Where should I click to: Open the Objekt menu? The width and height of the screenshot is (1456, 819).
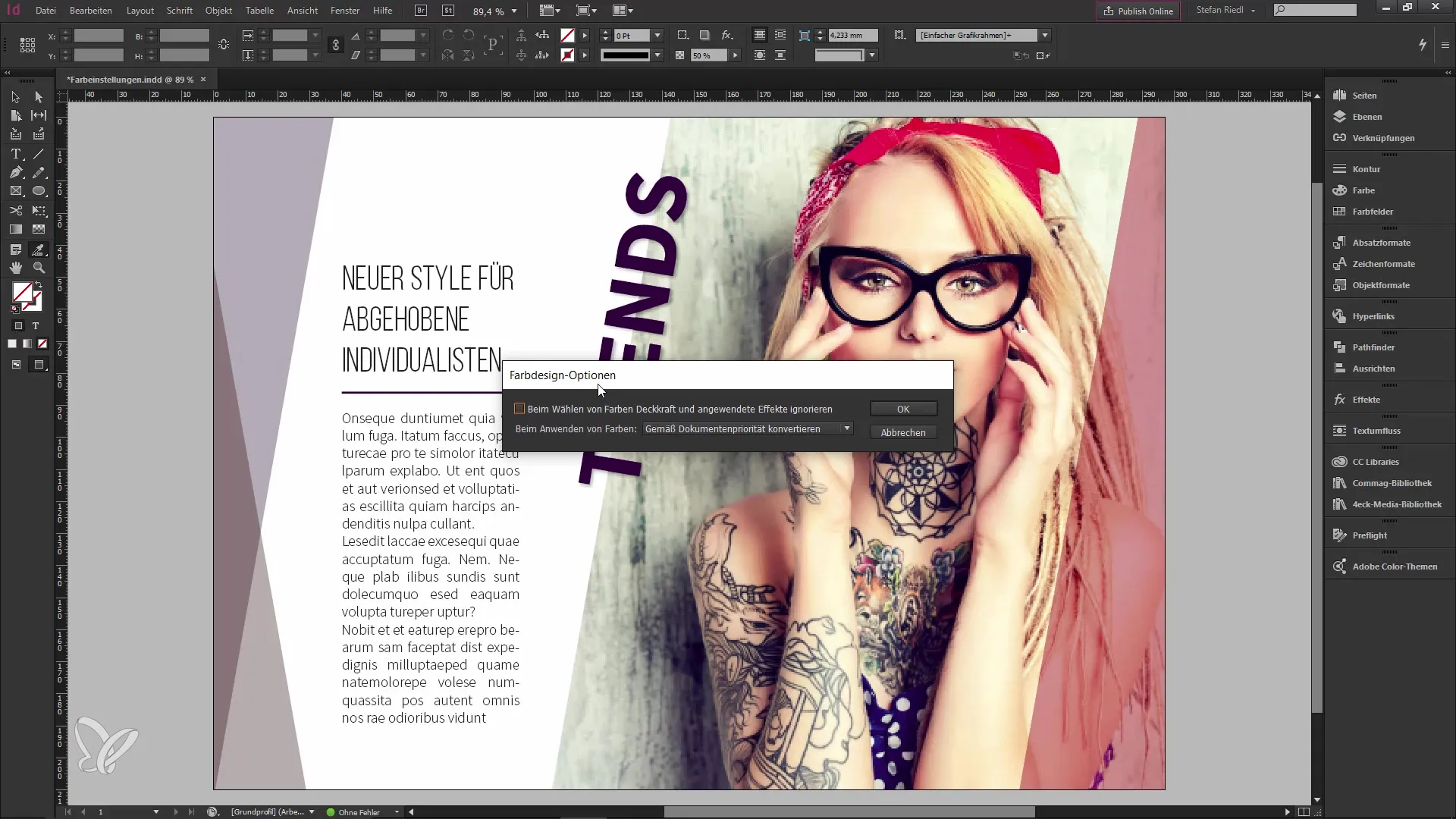[218, 11]
